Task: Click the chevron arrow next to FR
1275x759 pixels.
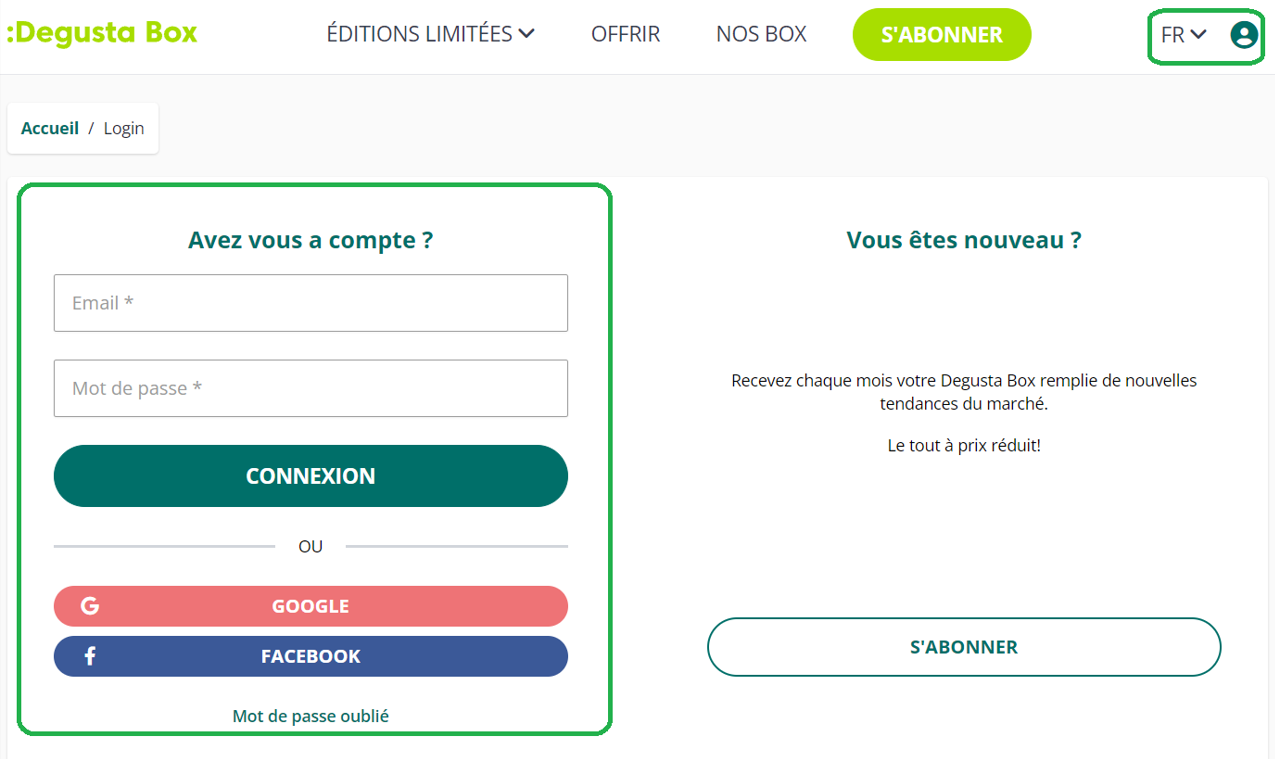Action: point(1199,34)
